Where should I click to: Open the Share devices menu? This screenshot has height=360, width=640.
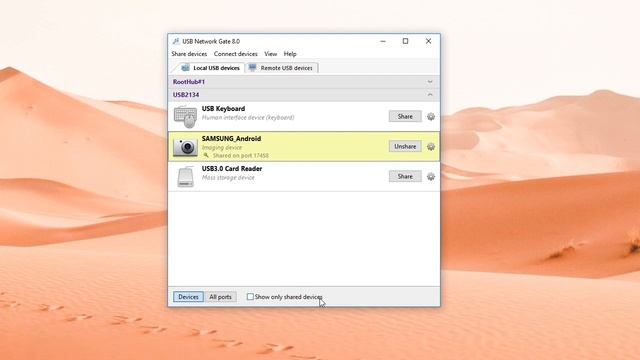click(189, 54)
